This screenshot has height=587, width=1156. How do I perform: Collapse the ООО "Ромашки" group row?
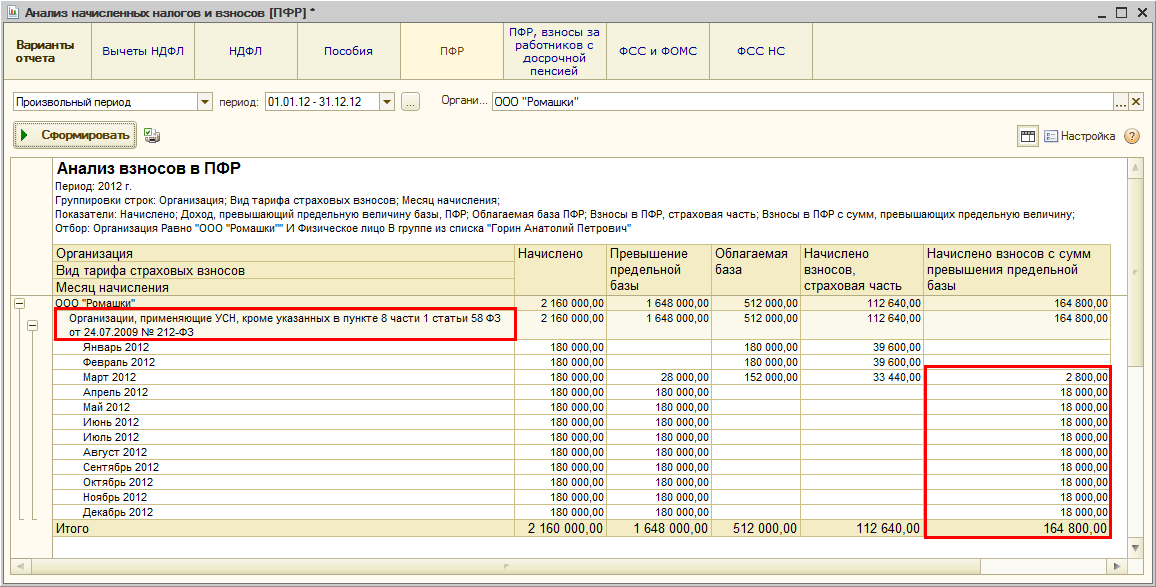[x=19, y=303]
